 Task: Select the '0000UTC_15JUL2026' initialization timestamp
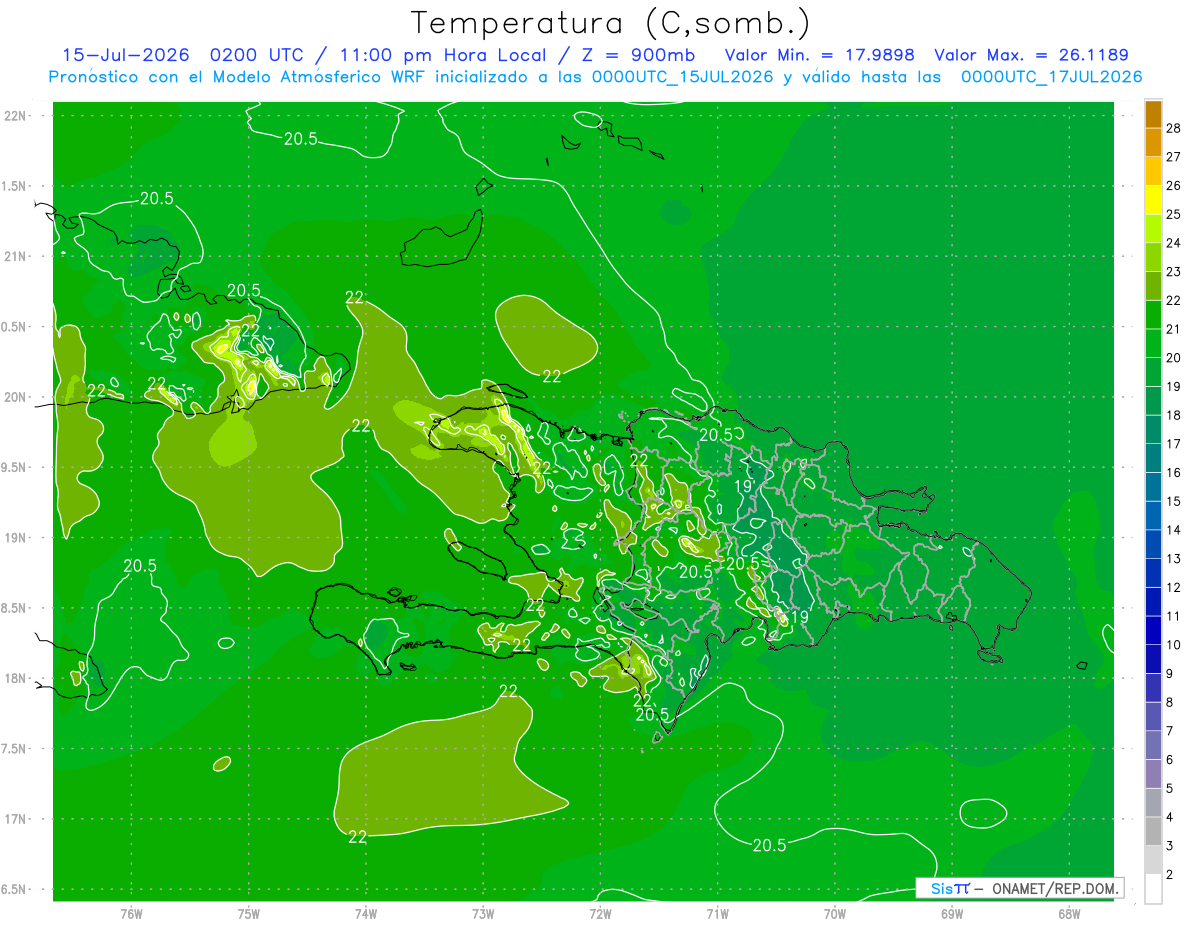click(683, 77)
